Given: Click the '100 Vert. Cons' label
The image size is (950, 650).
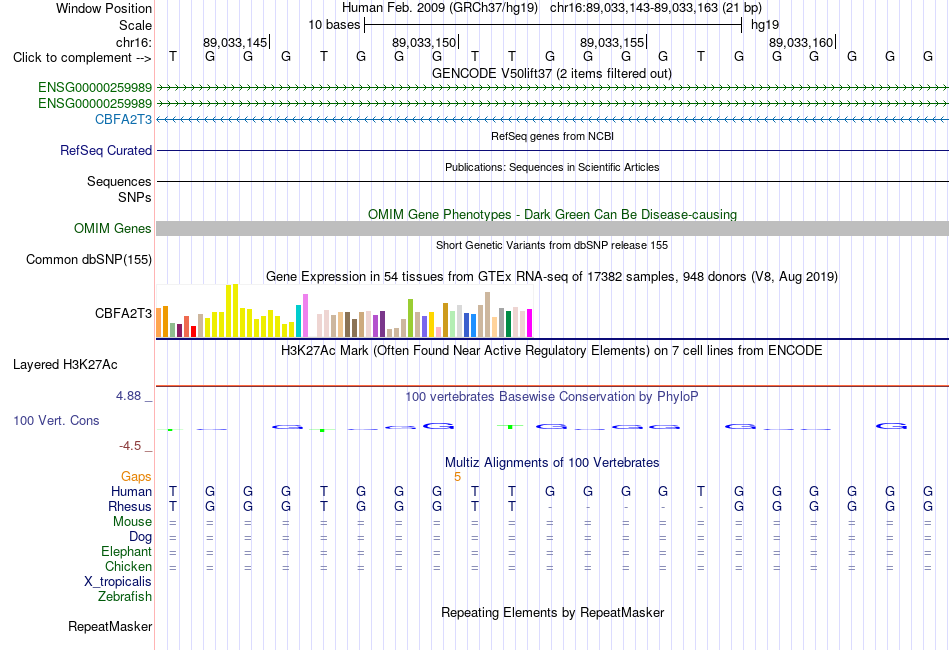Looking at the screenshot, I should click(x=56, y=420).
